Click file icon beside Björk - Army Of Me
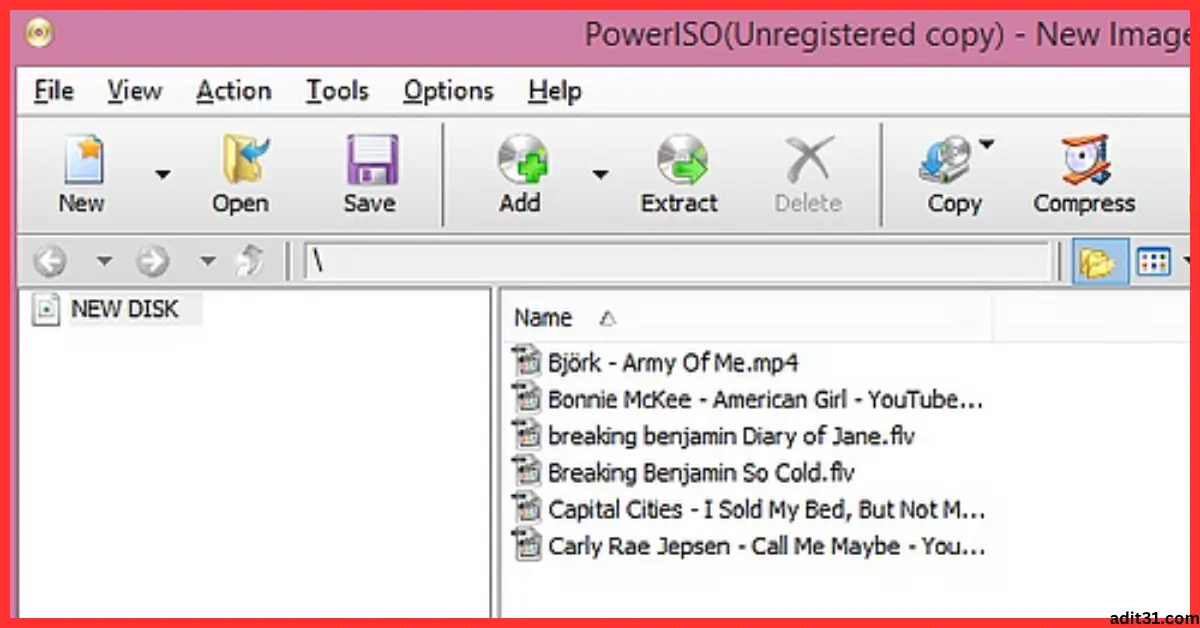The height and width of the screenshot is (628, 1200). click(526, 361)
